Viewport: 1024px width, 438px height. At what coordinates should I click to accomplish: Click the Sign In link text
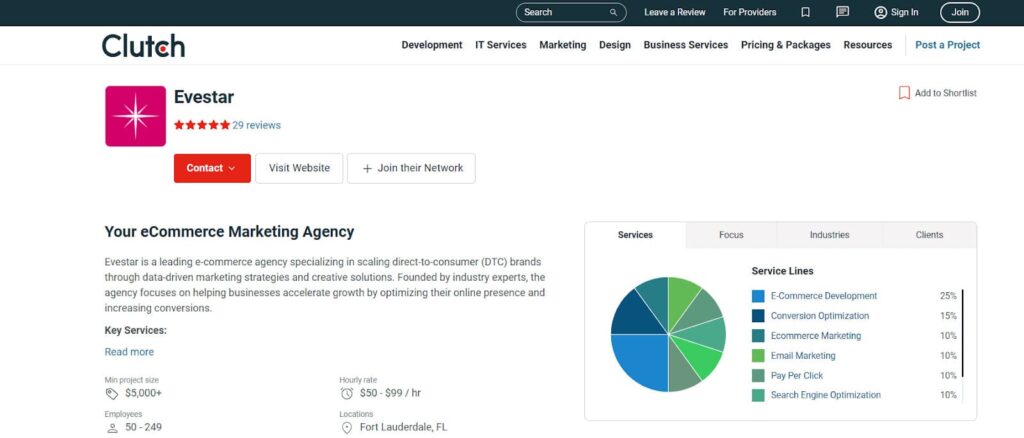904,12
